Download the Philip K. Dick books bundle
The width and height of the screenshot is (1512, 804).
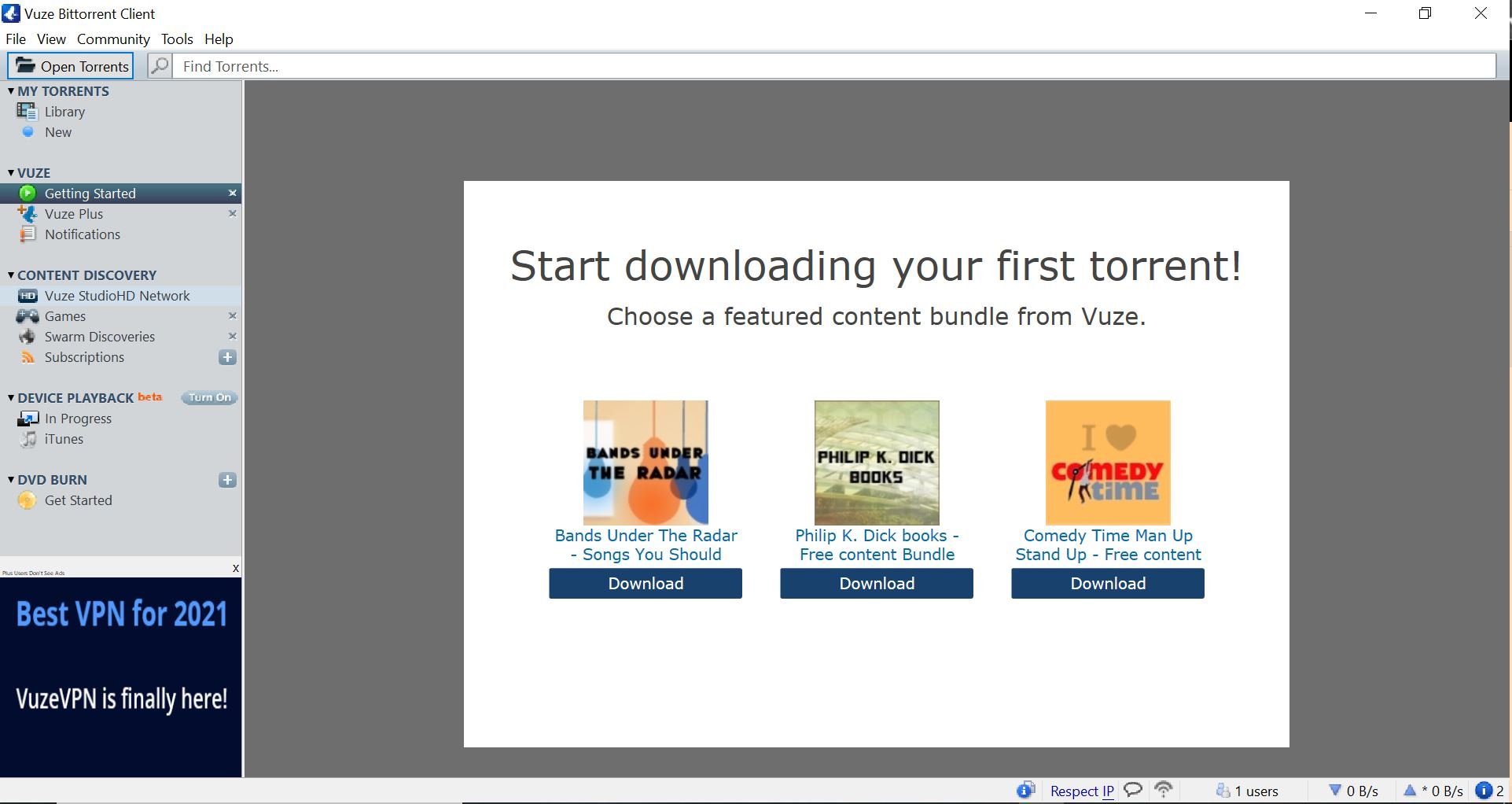(x=877, y=584)
